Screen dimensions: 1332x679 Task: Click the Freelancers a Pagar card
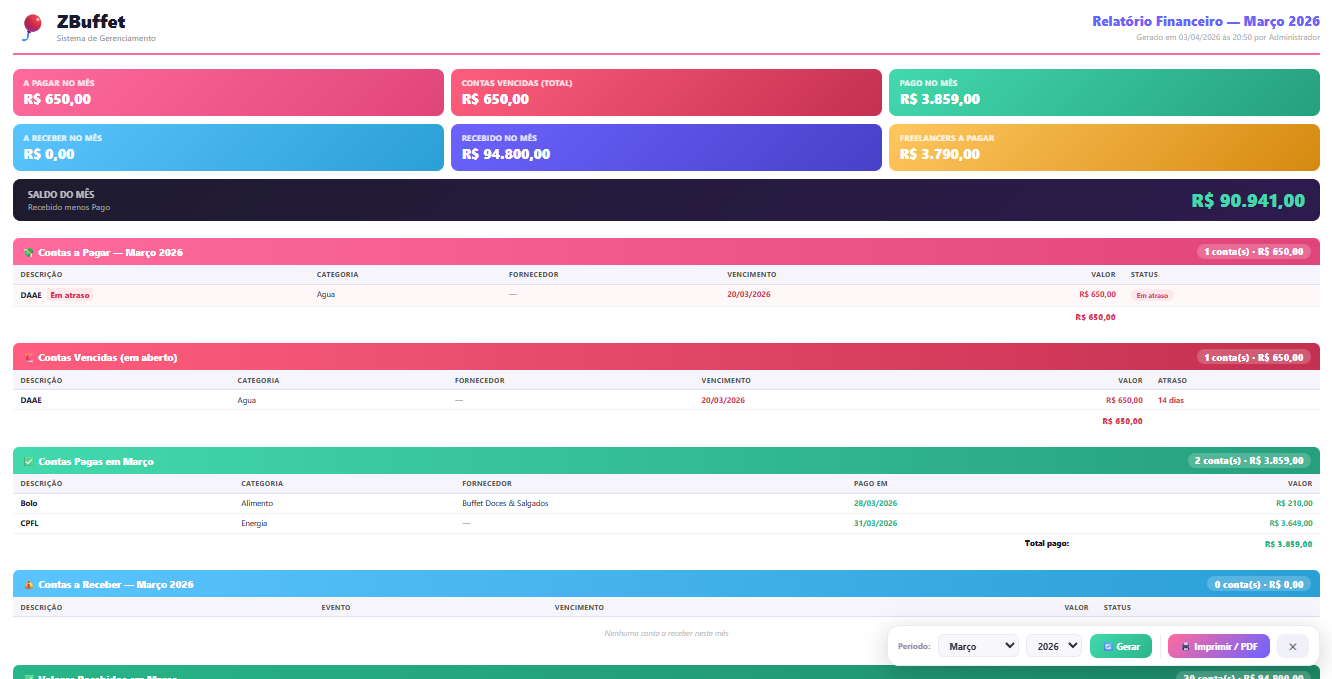click(1104, 147)
